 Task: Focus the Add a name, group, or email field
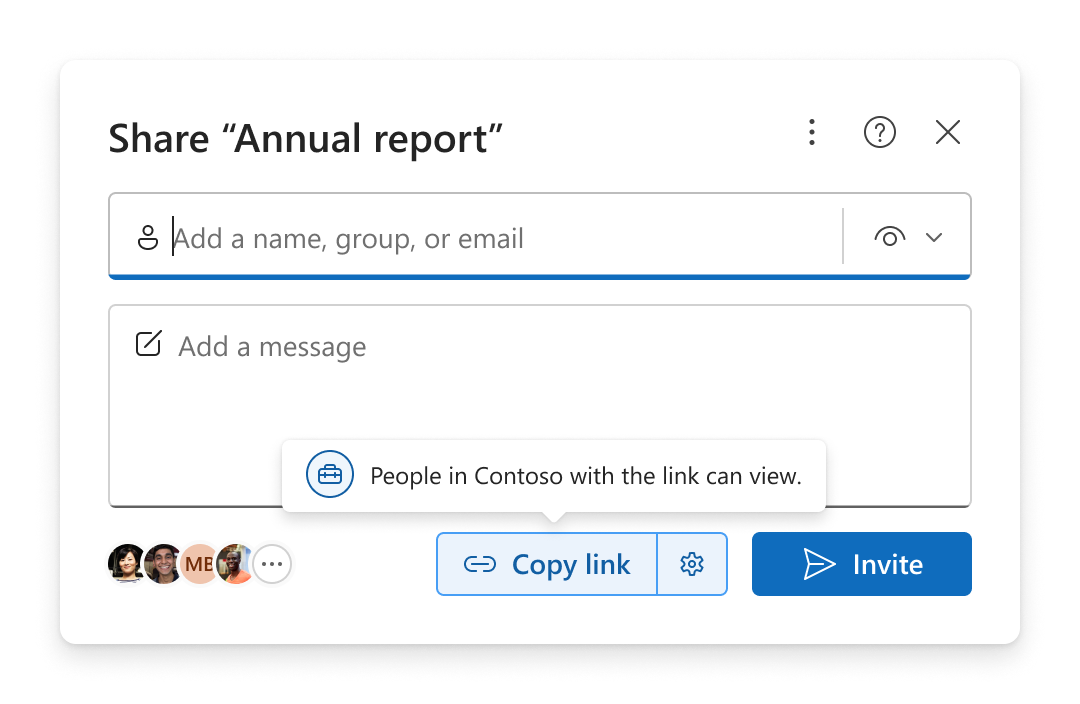coord(400,238)
